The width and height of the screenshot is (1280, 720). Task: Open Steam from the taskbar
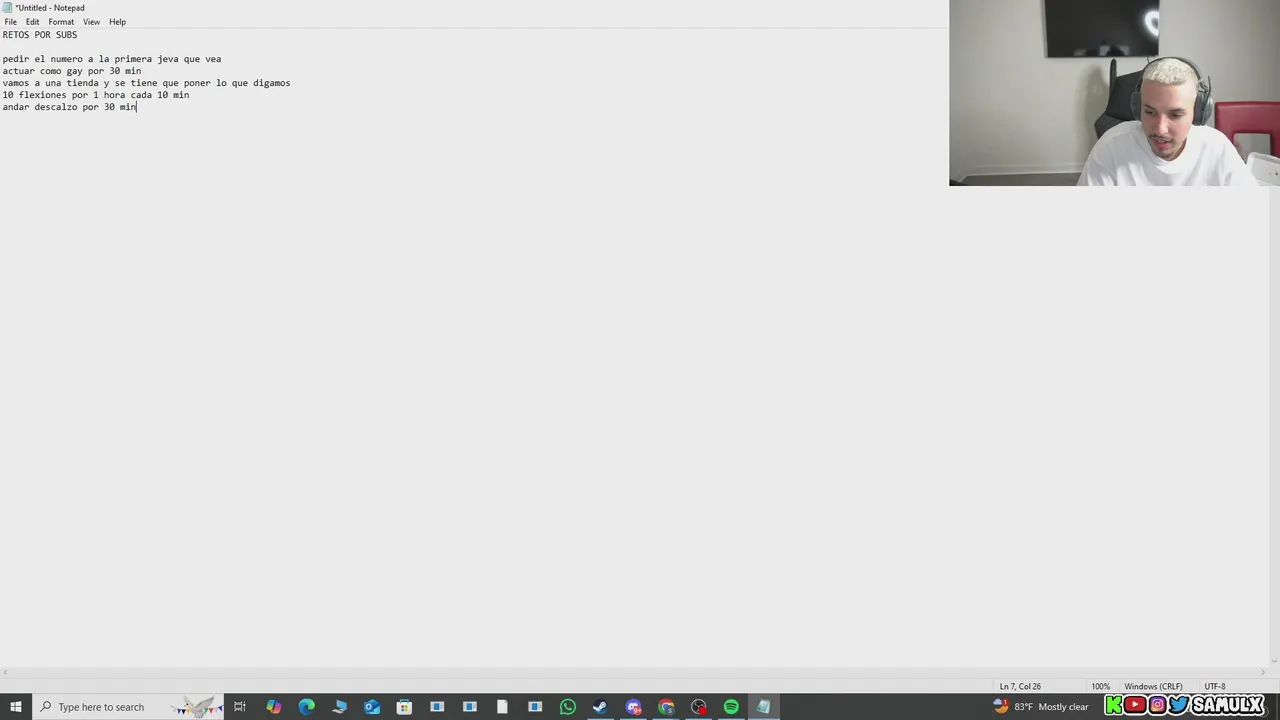pos(600,707)
